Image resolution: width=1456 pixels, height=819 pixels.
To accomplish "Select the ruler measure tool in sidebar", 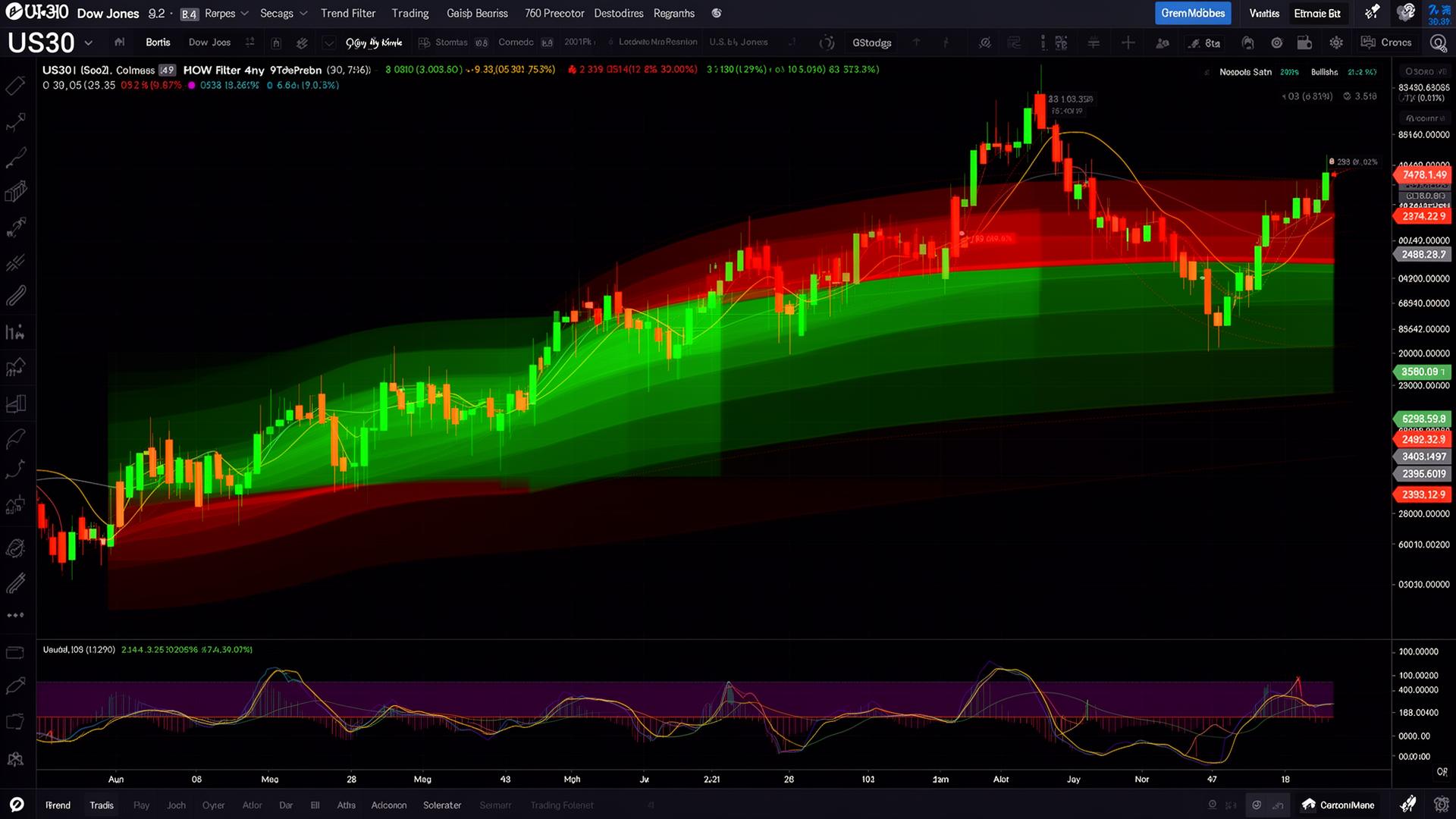I will point(16,86).
